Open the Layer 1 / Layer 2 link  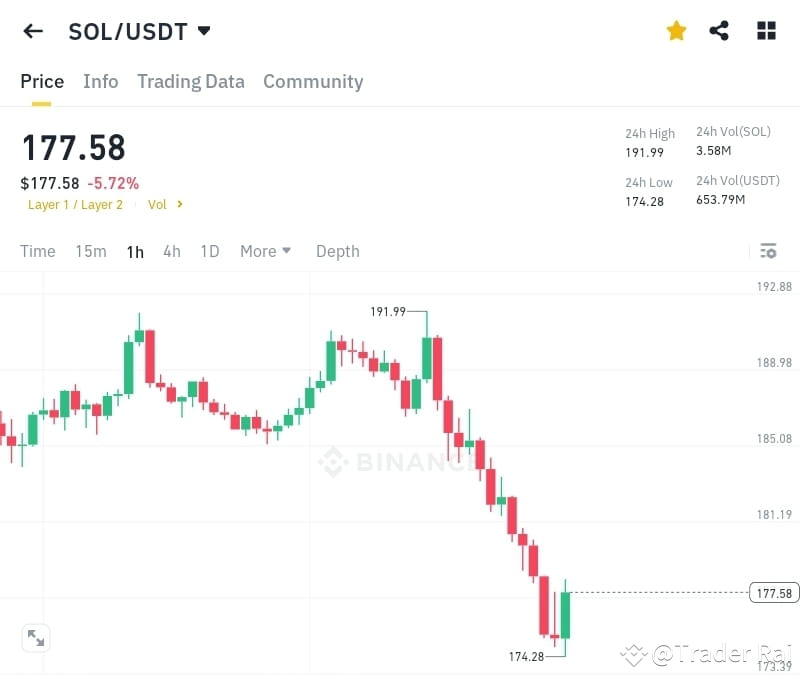point(75,204)
